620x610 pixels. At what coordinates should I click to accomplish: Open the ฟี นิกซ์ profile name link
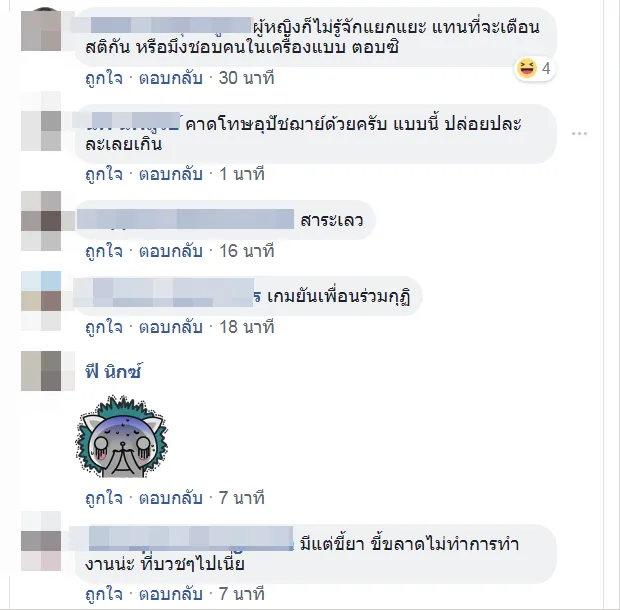point(113,371)
